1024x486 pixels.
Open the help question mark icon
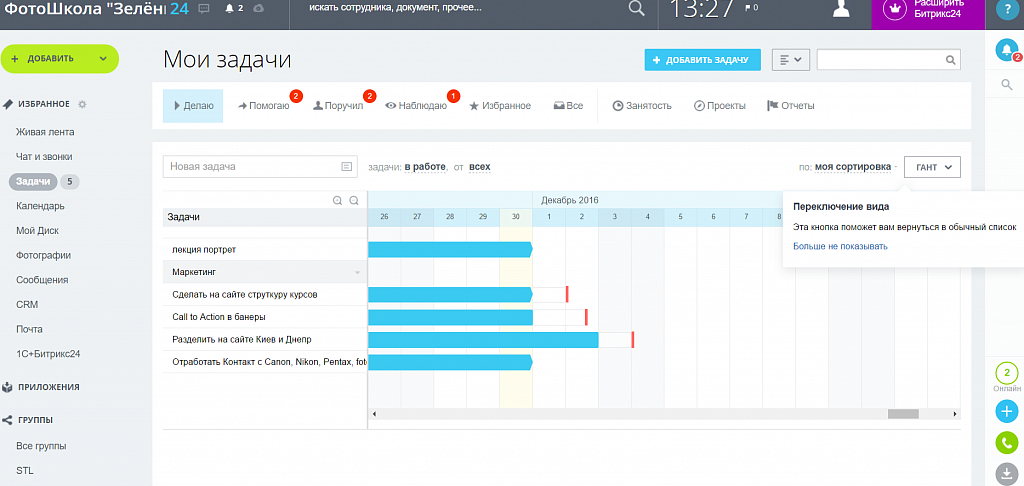(x=1006, y=10)
